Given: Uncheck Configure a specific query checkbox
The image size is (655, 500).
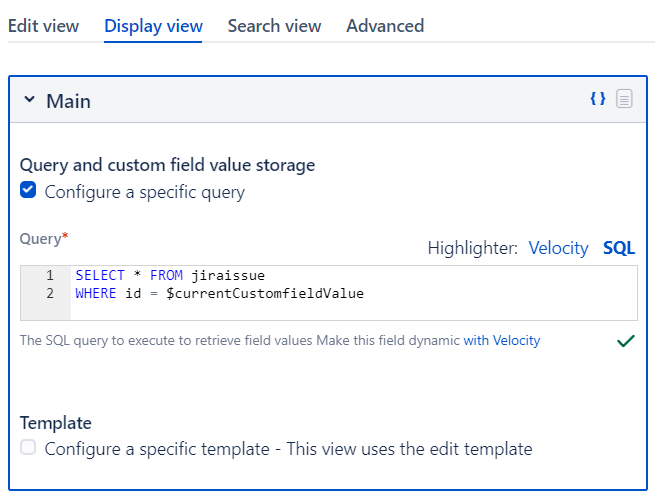Looking at the screenshot, I should point(28,191).
